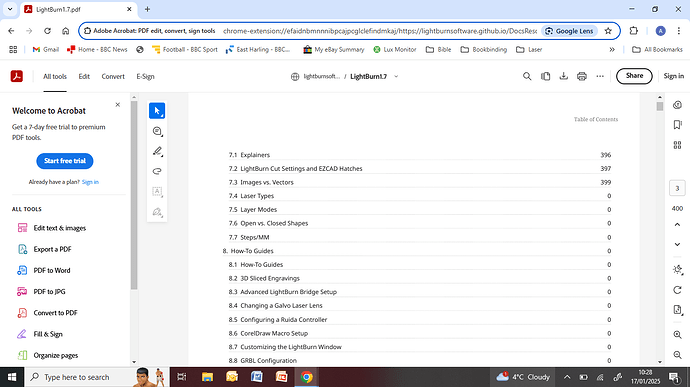Open the page fit options icon
This screenshot has width=690, height=387.
pyautogui.click(x=677, y=310)
